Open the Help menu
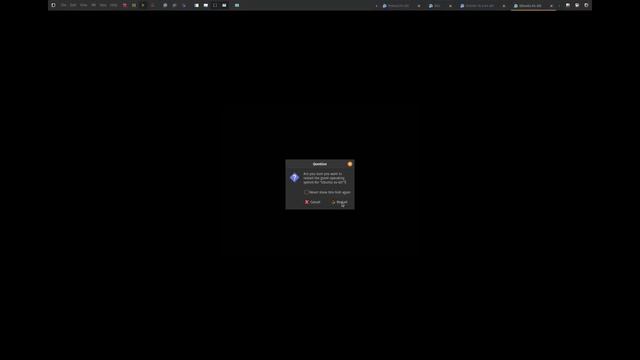Viewport: 640px width, 360px height. 113,5
